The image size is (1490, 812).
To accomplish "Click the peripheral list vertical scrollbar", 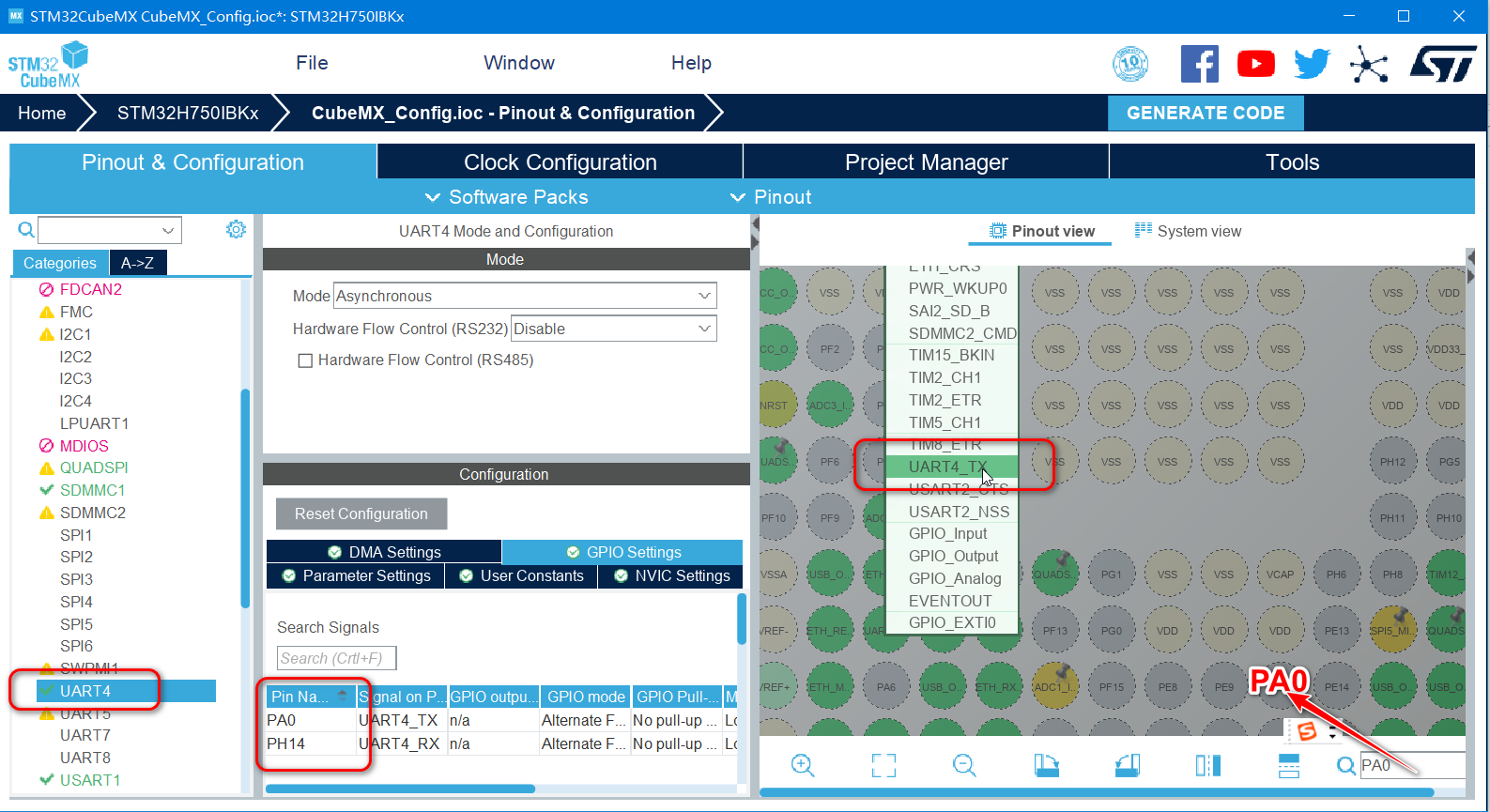I will (x=245, y=498).
